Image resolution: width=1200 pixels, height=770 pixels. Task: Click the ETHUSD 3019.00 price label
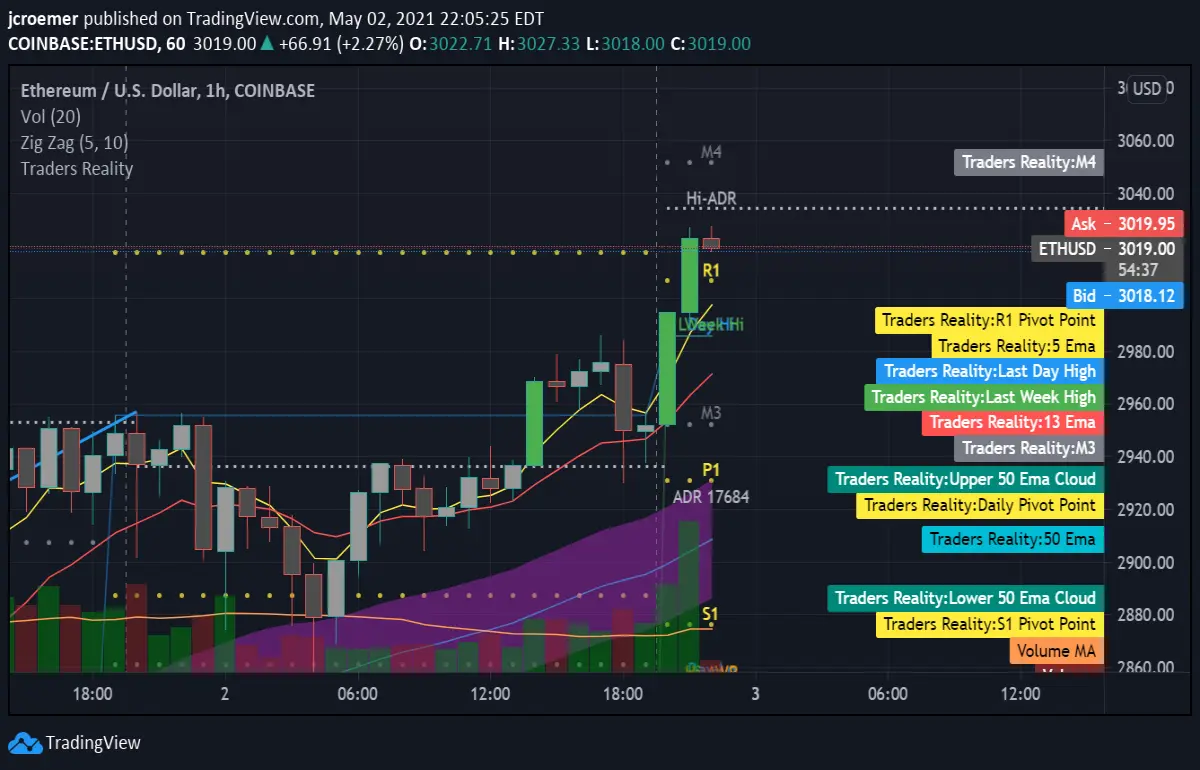1107,248
